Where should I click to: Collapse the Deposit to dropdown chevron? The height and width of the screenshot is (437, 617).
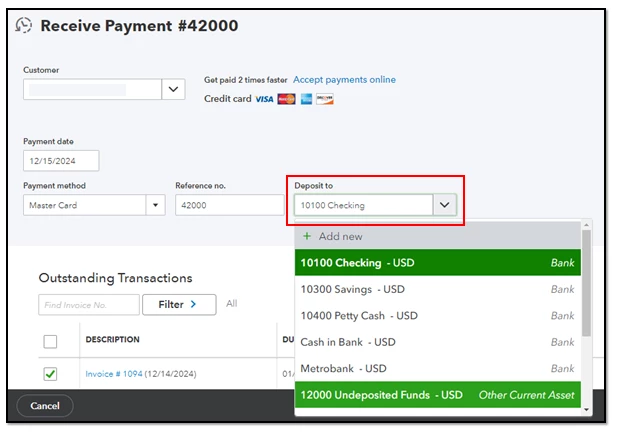click(x=445, y=205)
